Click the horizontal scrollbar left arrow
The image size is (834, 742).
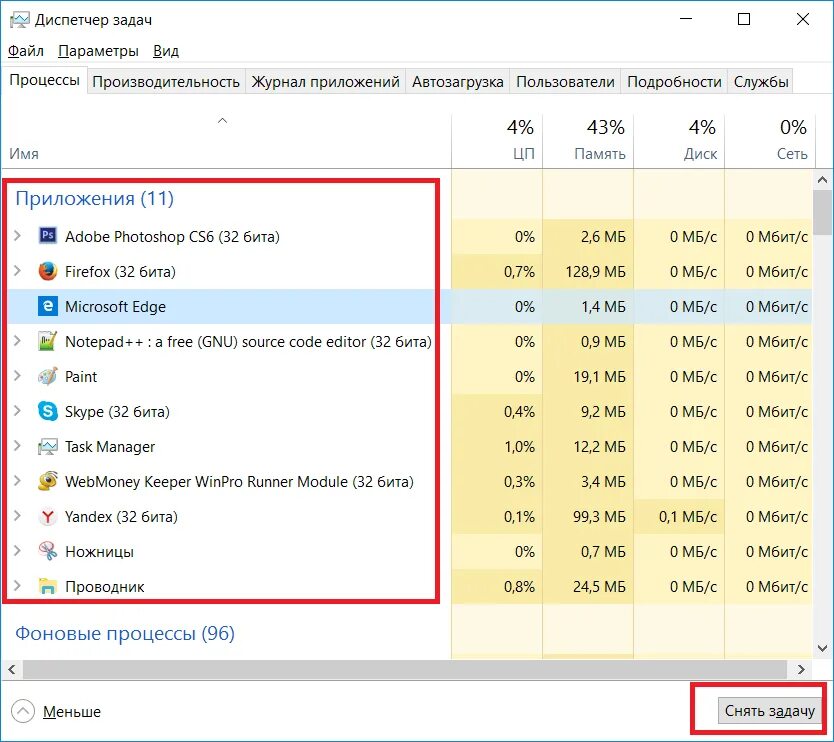point(12,670)
